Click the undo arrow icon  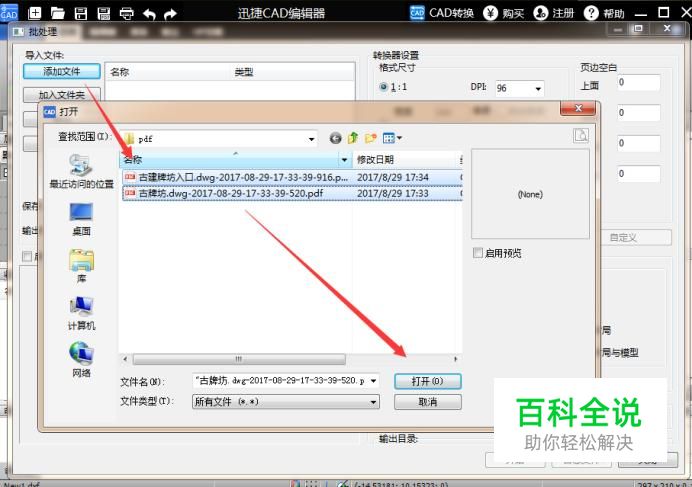click(x=149, y=14)
